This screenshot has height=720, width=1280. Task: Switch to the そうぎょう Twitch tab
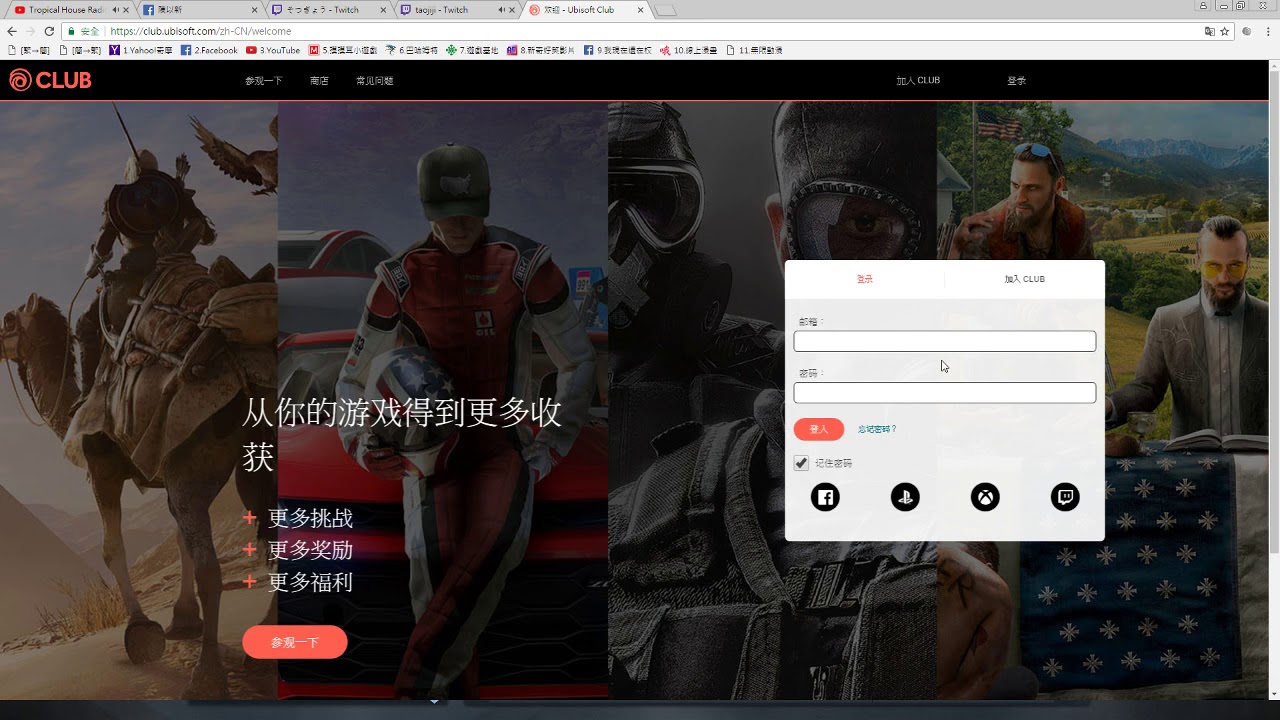328,10
